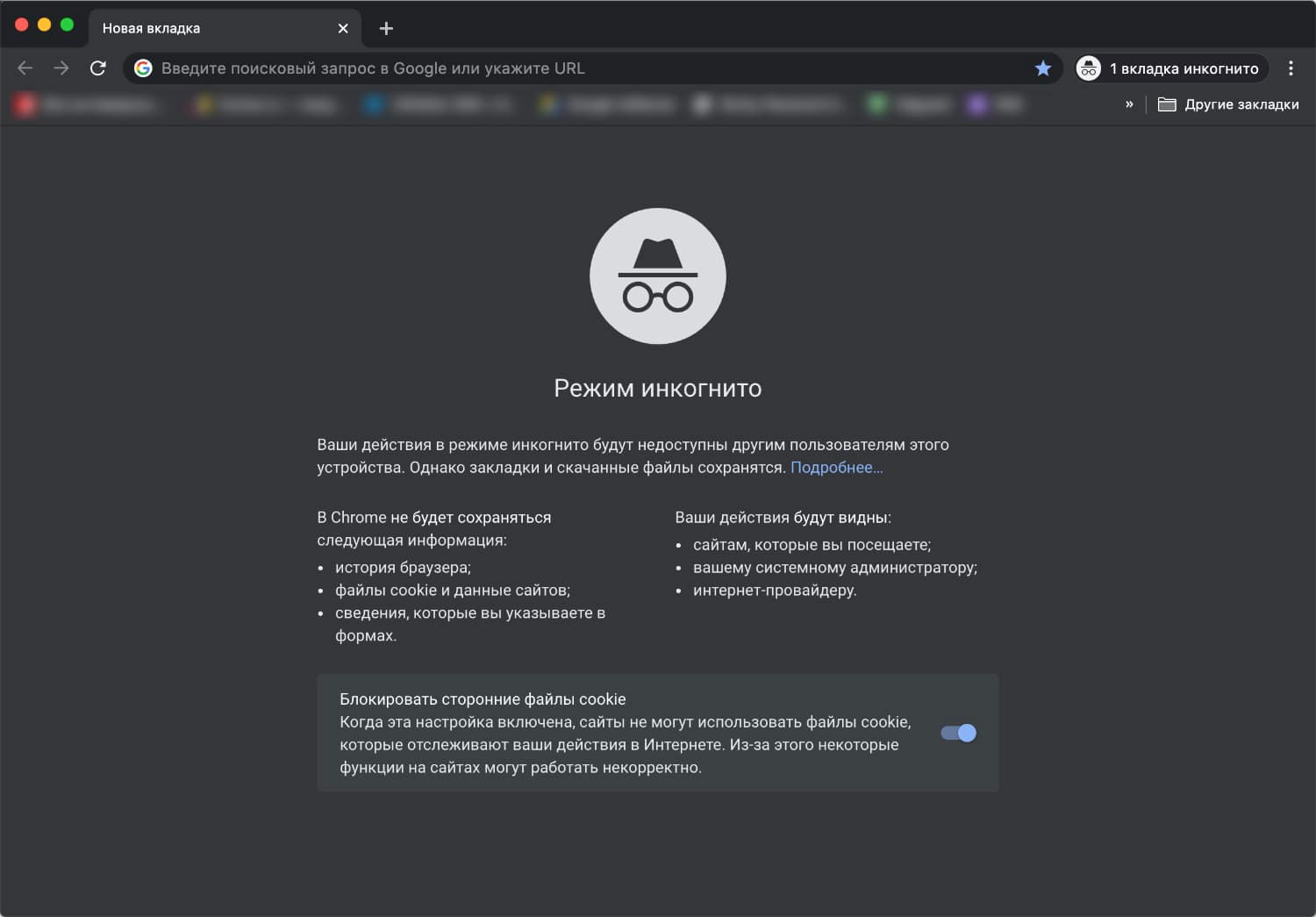Viewport: 1316px width, 917px height.
Task: Open the Подробнее link
Action: [x=836, y=467]
